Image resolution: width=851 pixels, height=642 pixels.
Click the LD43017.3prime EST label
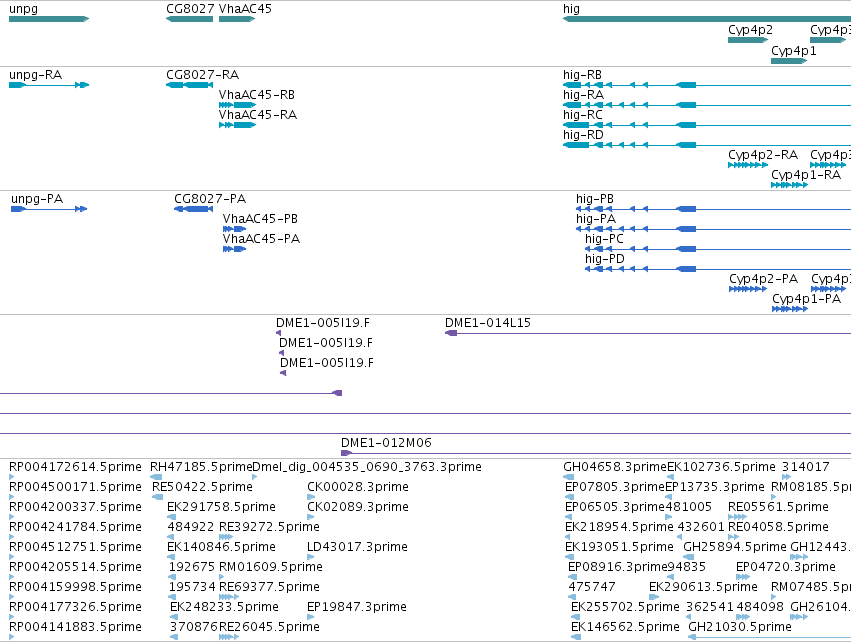coord(358,548)
